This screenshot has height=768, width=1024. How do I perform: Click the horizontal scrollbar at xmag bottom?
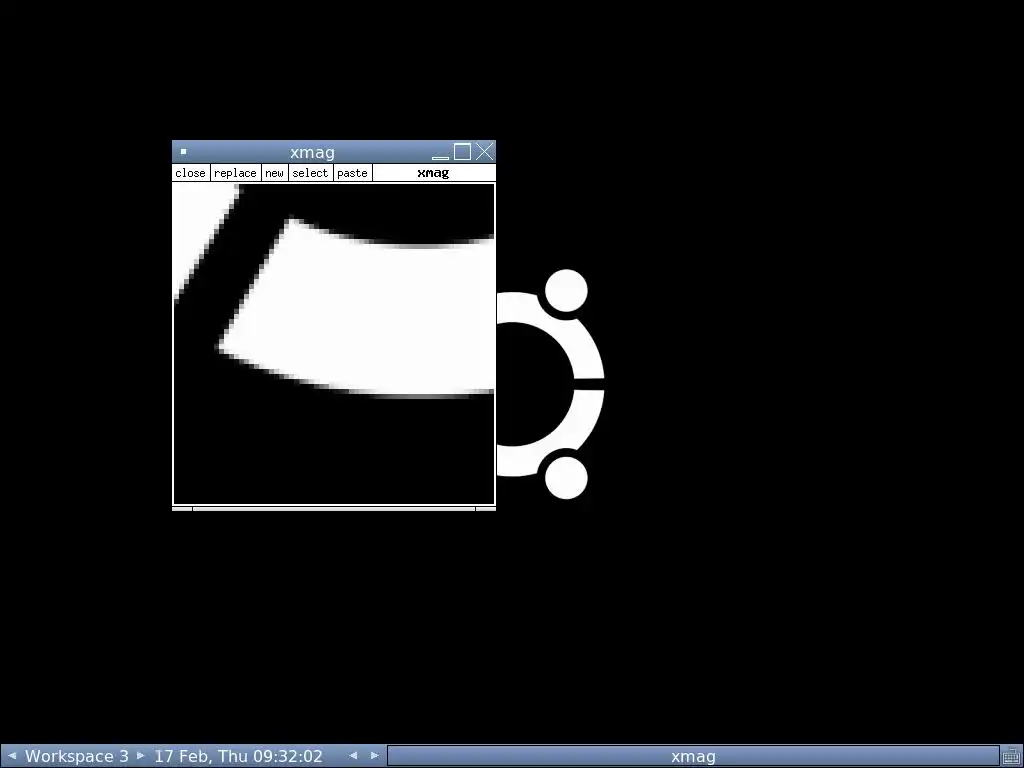(x=334, y=508)
